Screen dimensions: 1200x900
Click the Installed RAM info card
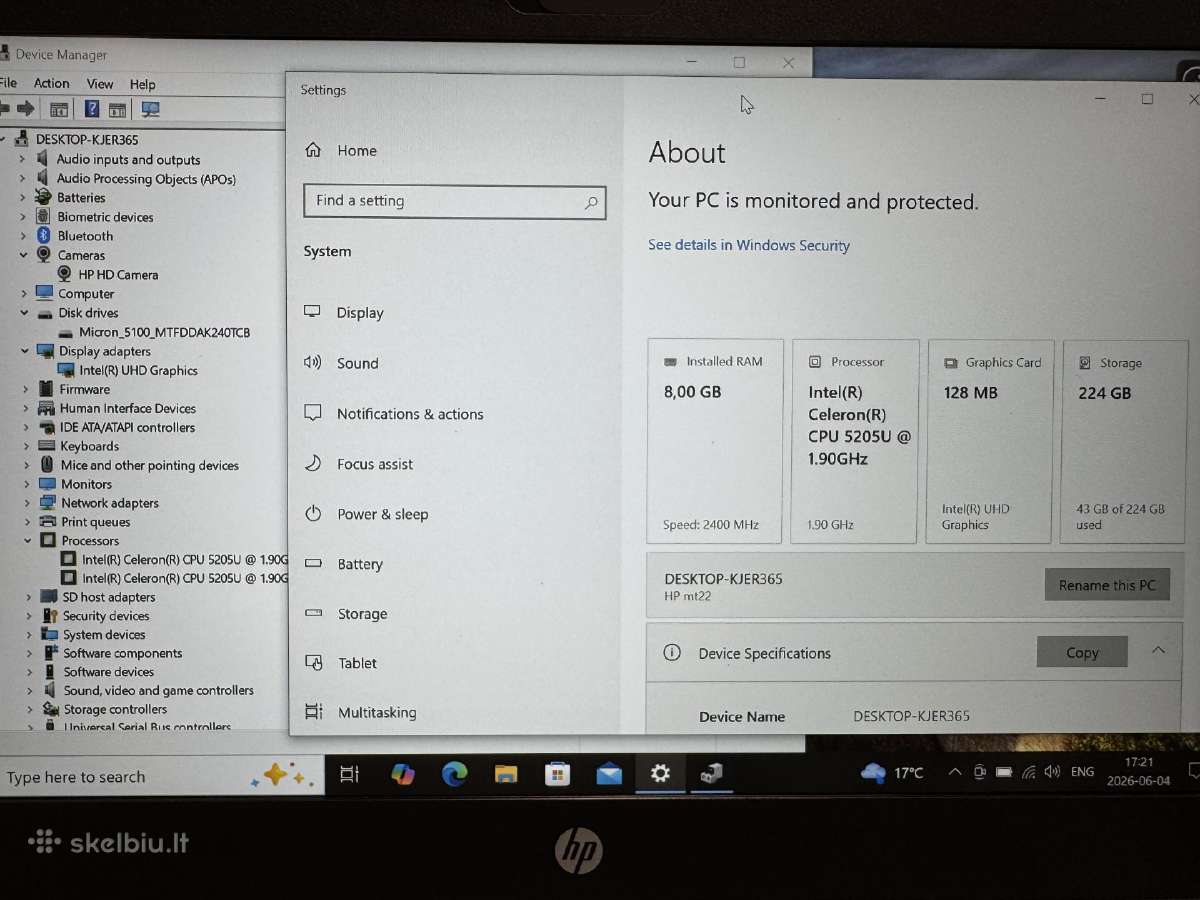(x=715, y=441)
